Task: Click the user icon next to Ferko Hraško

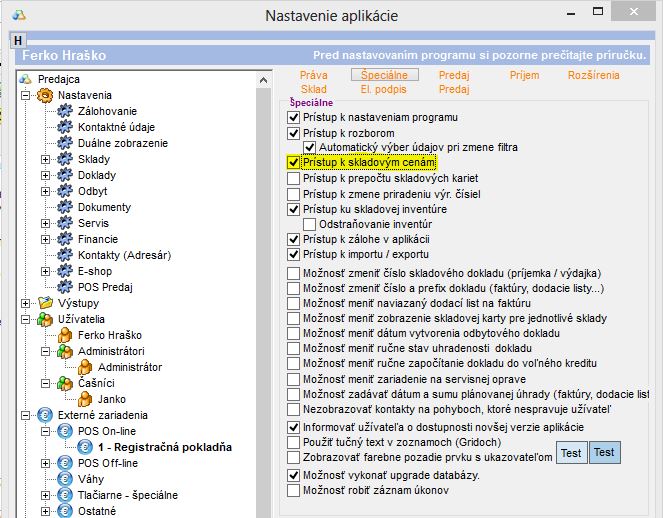Action: [x=66, y=335]
